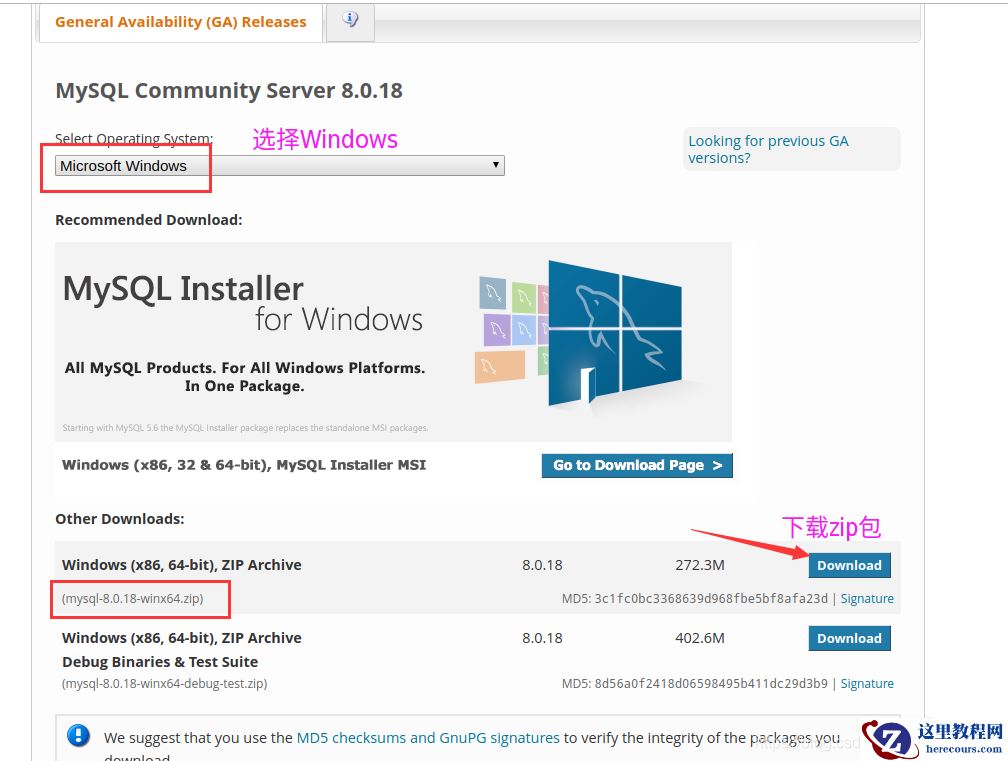Open Signature link for the debug-test zip
This screenshot has height=761, width=1008.
click(x=867, y=683)
